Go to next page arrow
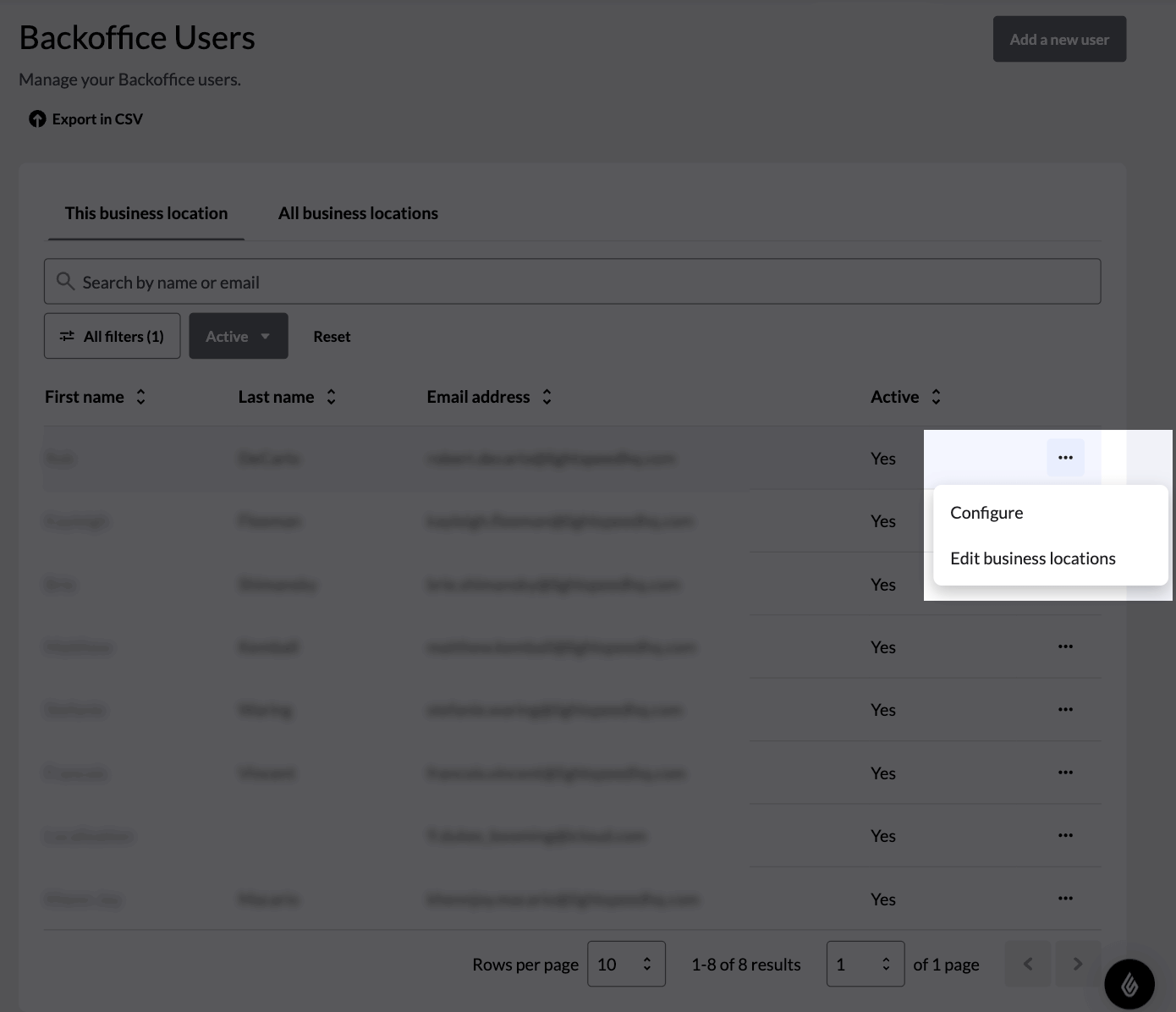This screenshot has width=1176, height=1012. 1077,964
